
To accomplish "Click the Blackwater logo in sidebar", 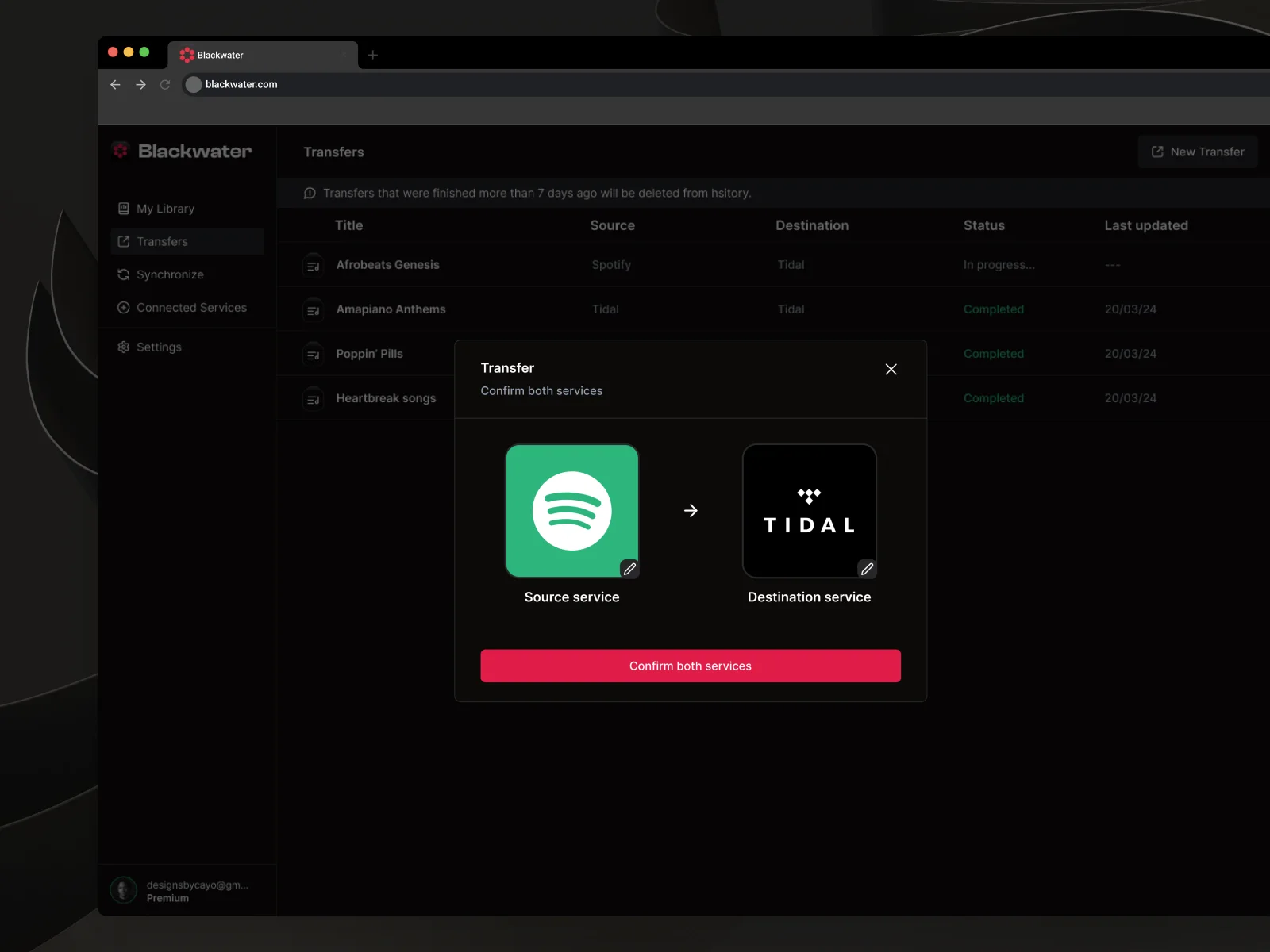I will click(x=182, y=151).
